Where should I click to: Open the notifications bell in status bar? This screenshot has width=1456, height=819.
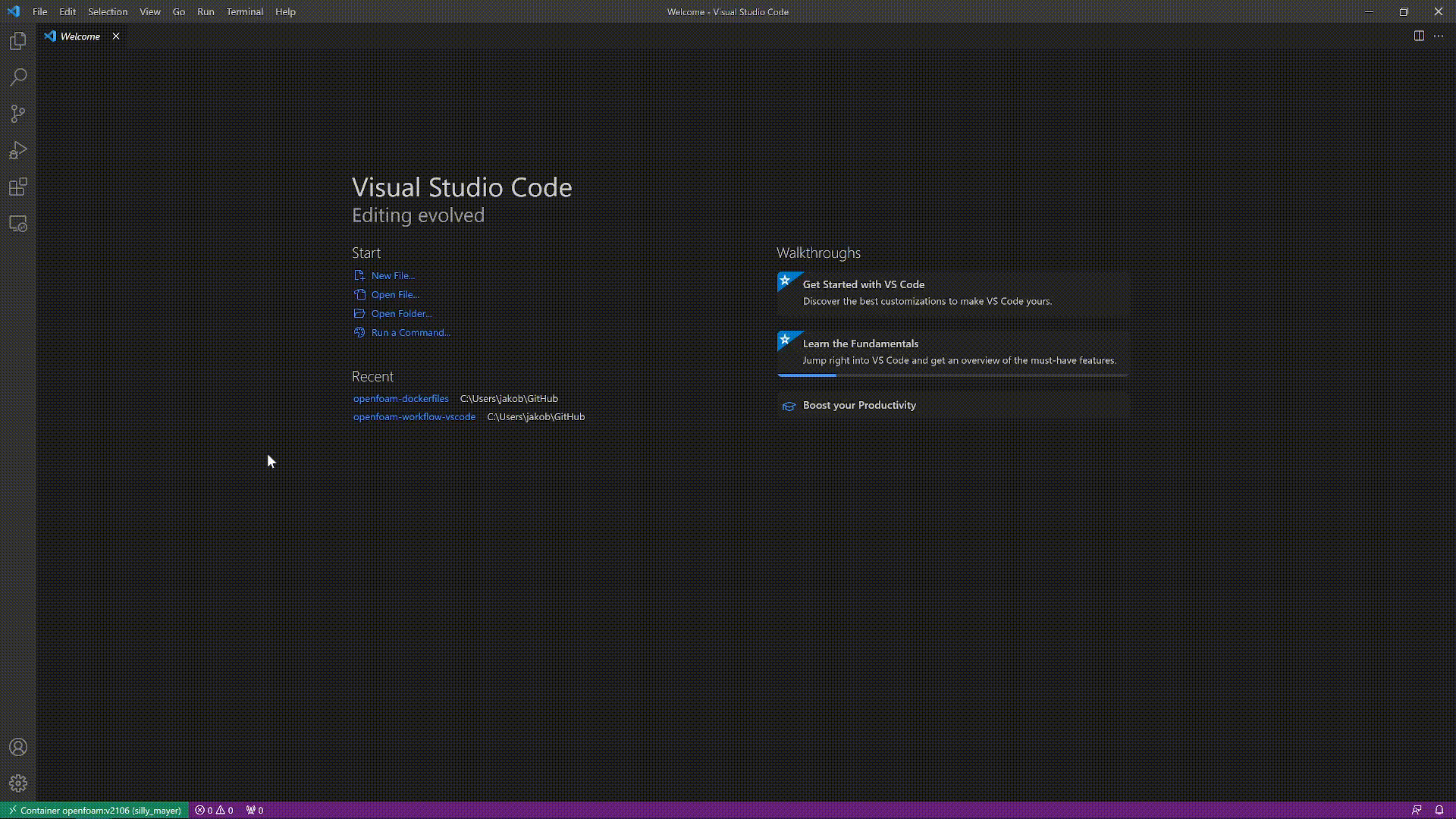coord(1439,810)
